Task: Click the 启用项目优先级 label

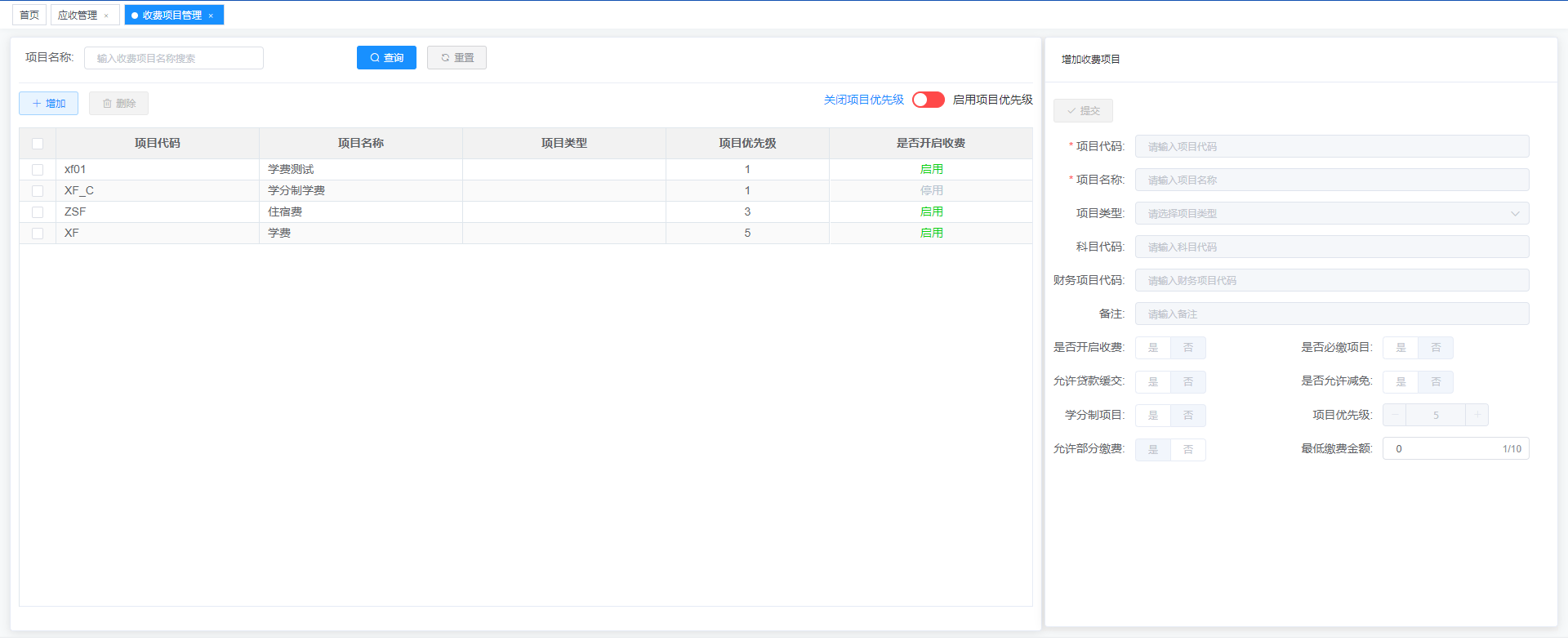Action: (992, 100)
